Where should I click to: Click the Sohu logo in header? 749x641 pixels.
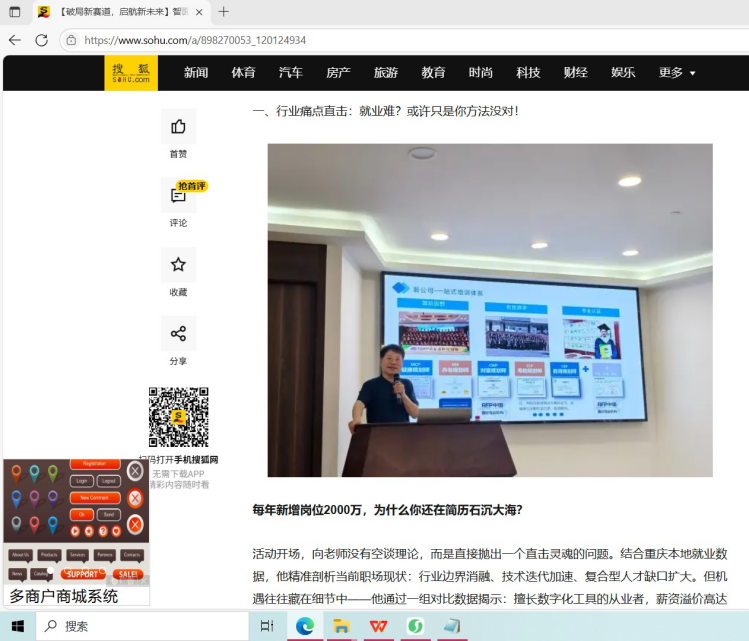coord(131,73)
